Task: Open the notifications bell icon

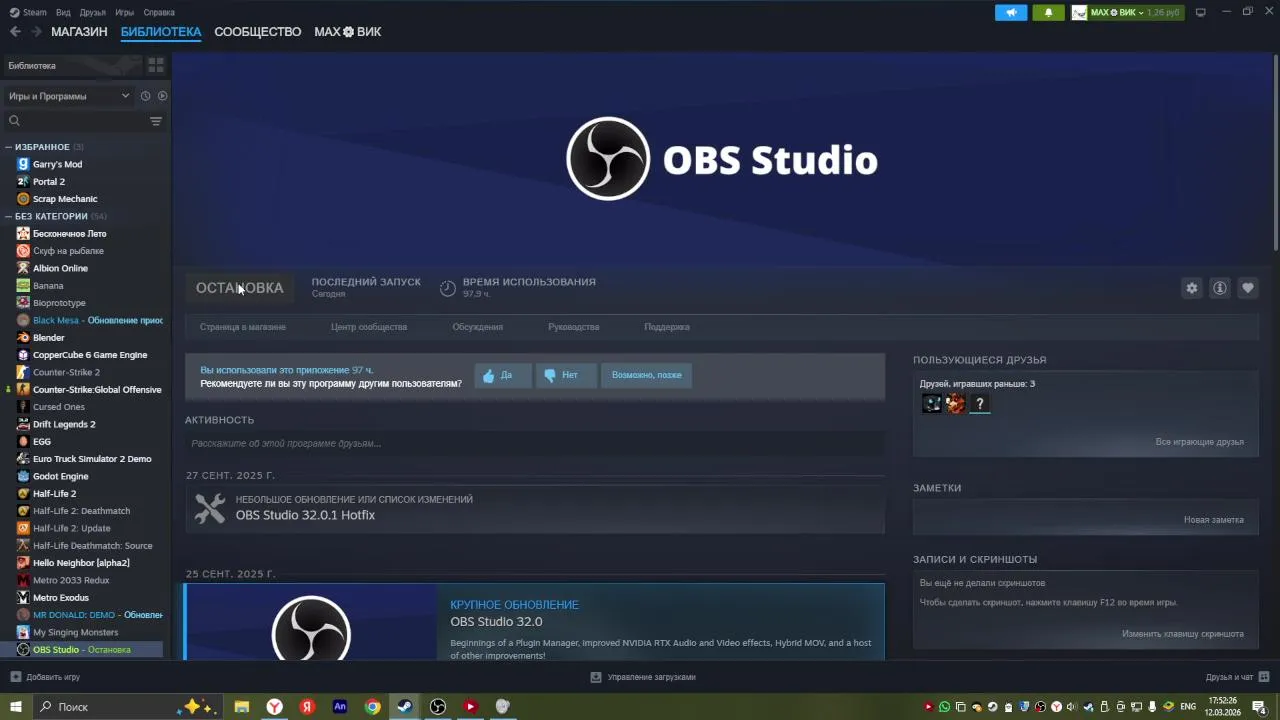Action: tap(1048, 12)
